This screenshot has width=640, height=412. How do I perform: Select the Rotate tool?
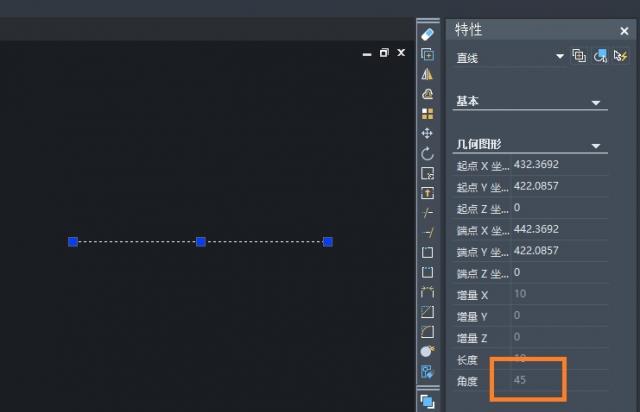pos(427,154)
